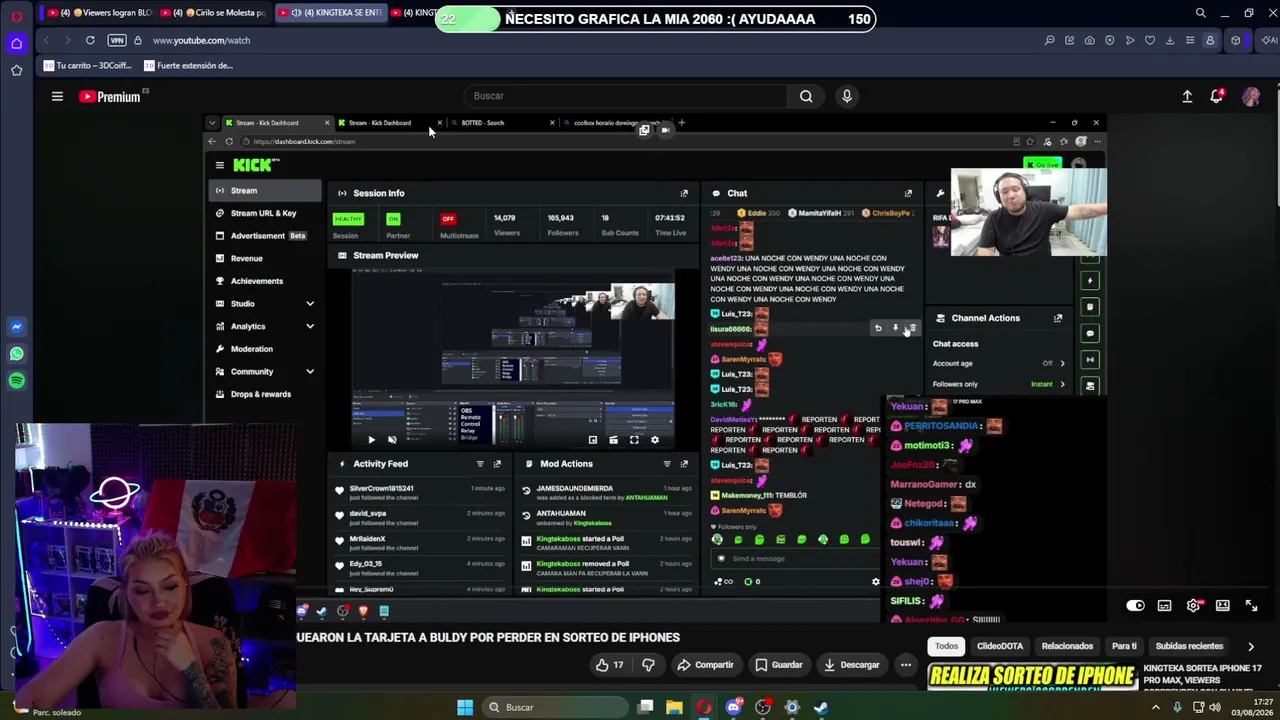
Task: Open the YouTube guide hamburger menu
Action: (x=57, y=96)
